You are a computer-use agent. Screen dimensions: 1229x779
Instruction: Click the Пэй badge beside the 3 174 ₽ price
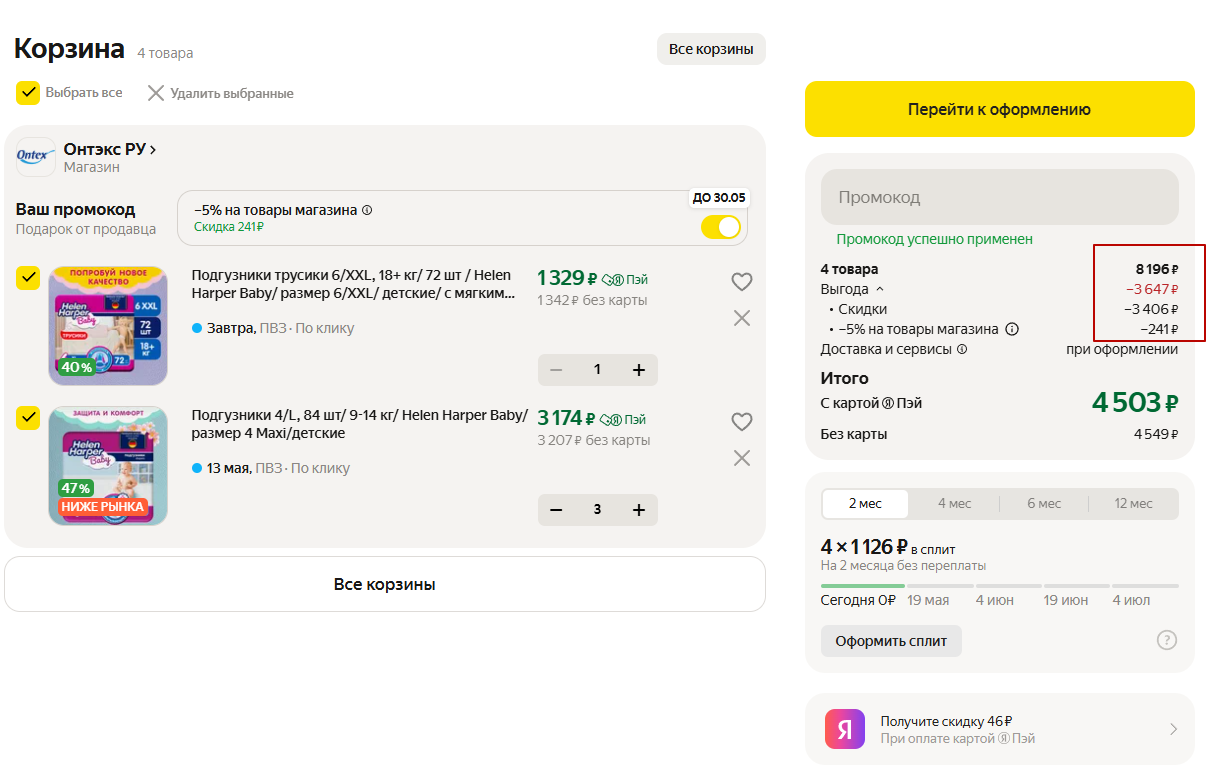tap(625, 420)
